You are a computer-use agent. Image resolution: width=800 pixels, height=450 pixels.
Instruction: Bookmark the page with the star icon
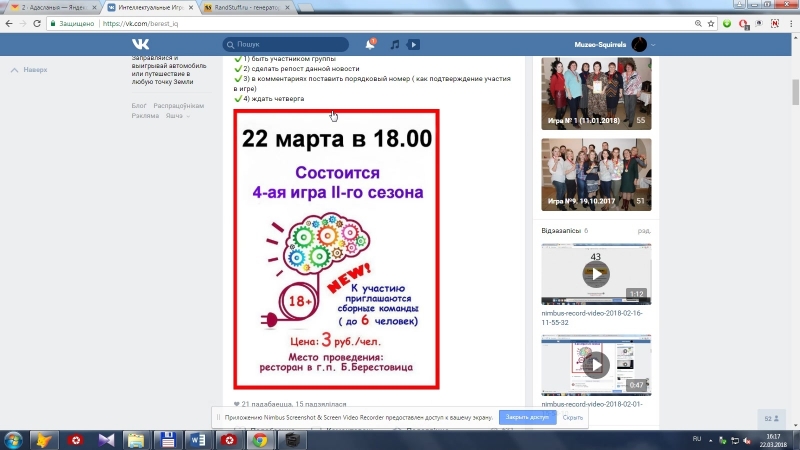[711, 23]
